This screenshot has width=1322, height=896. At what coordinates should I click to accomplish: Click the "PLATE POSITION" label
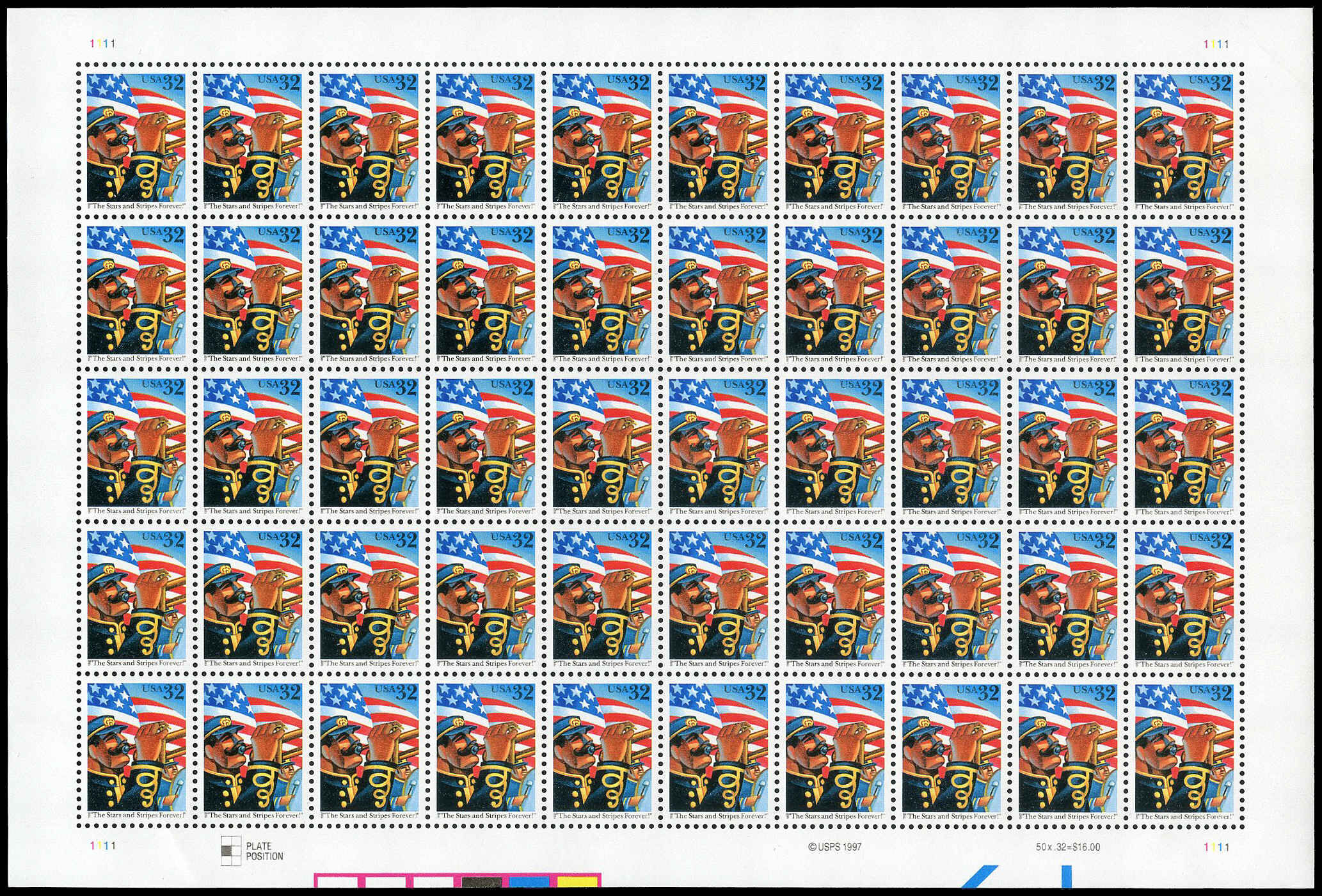pos(264,851)
